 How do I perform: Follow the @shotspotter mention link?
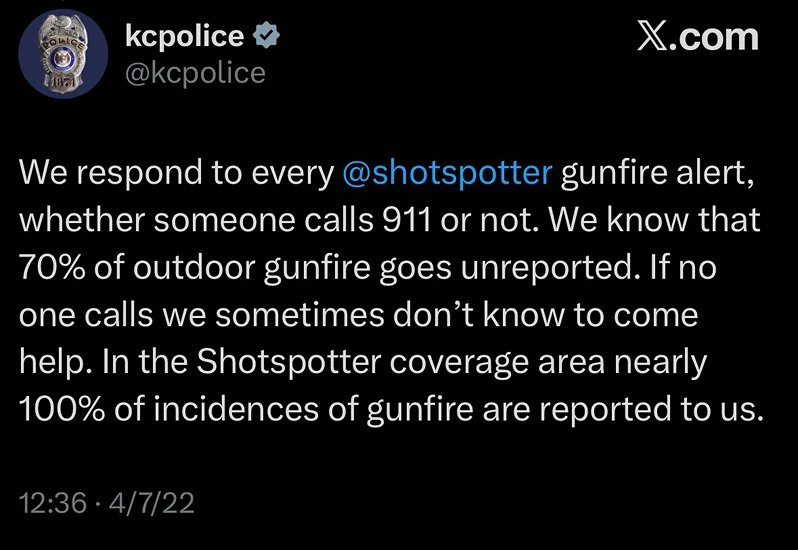447,173
